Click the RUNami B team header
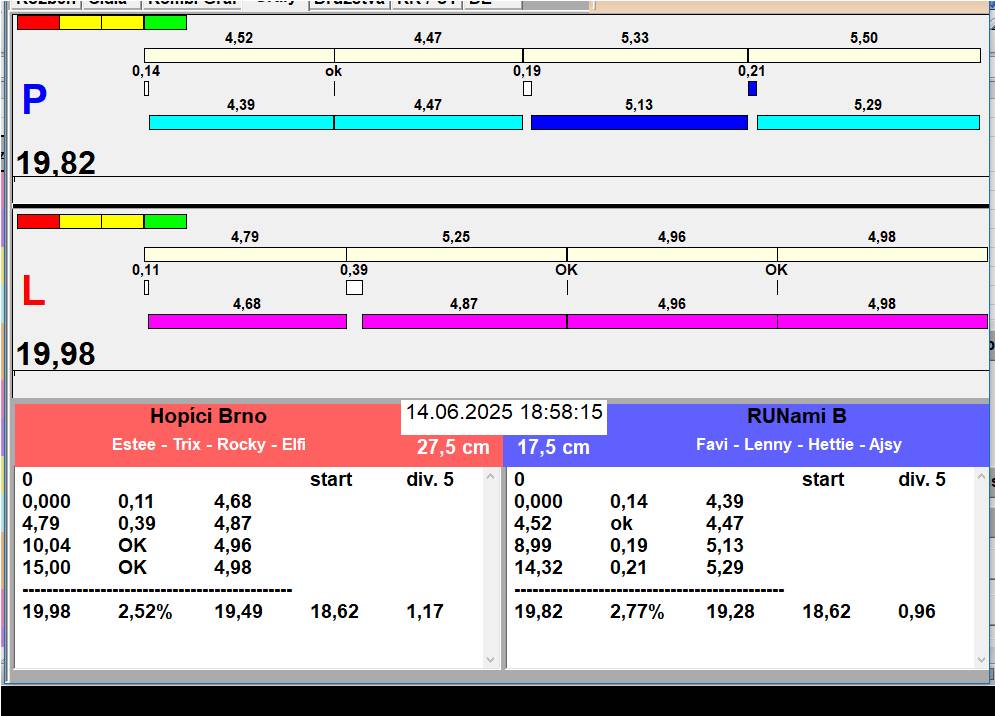Screen dimensions: 995x716 [796, 416]
